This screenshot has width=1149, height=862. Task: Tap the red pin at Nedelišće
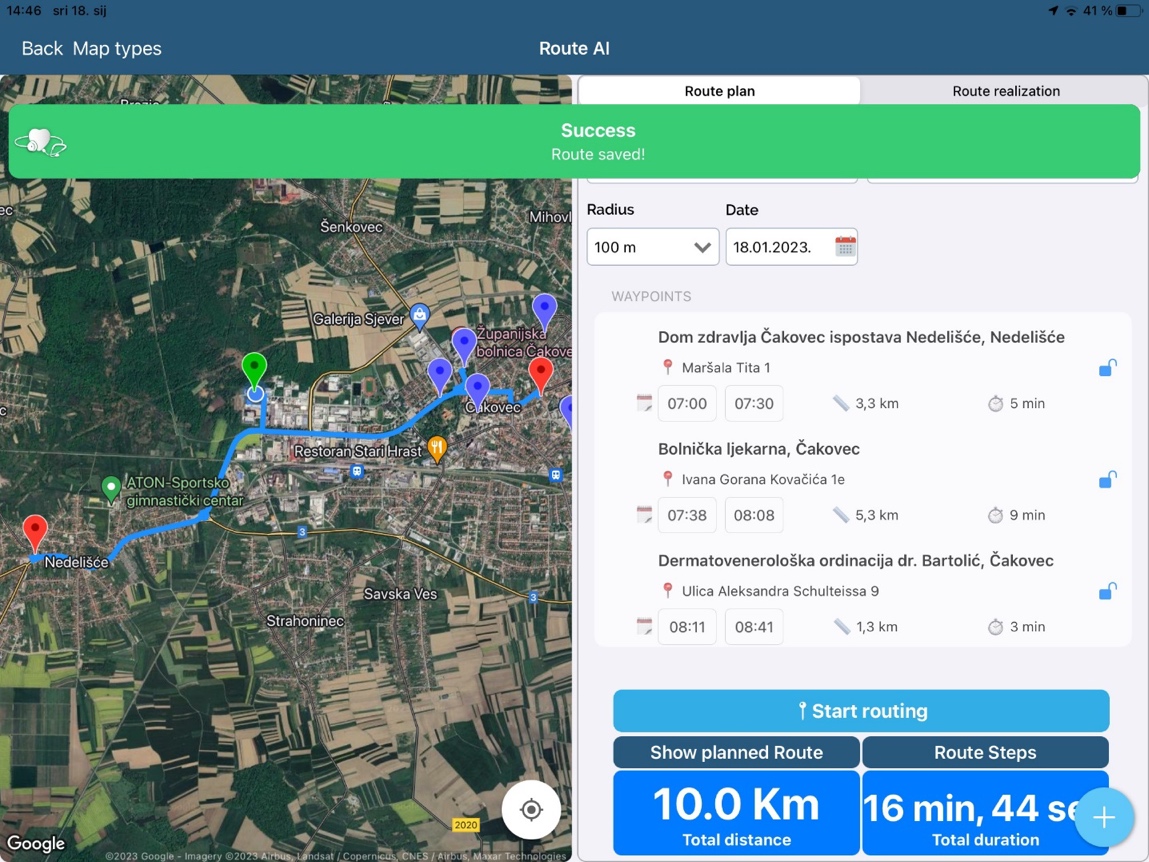click(35, 531)
